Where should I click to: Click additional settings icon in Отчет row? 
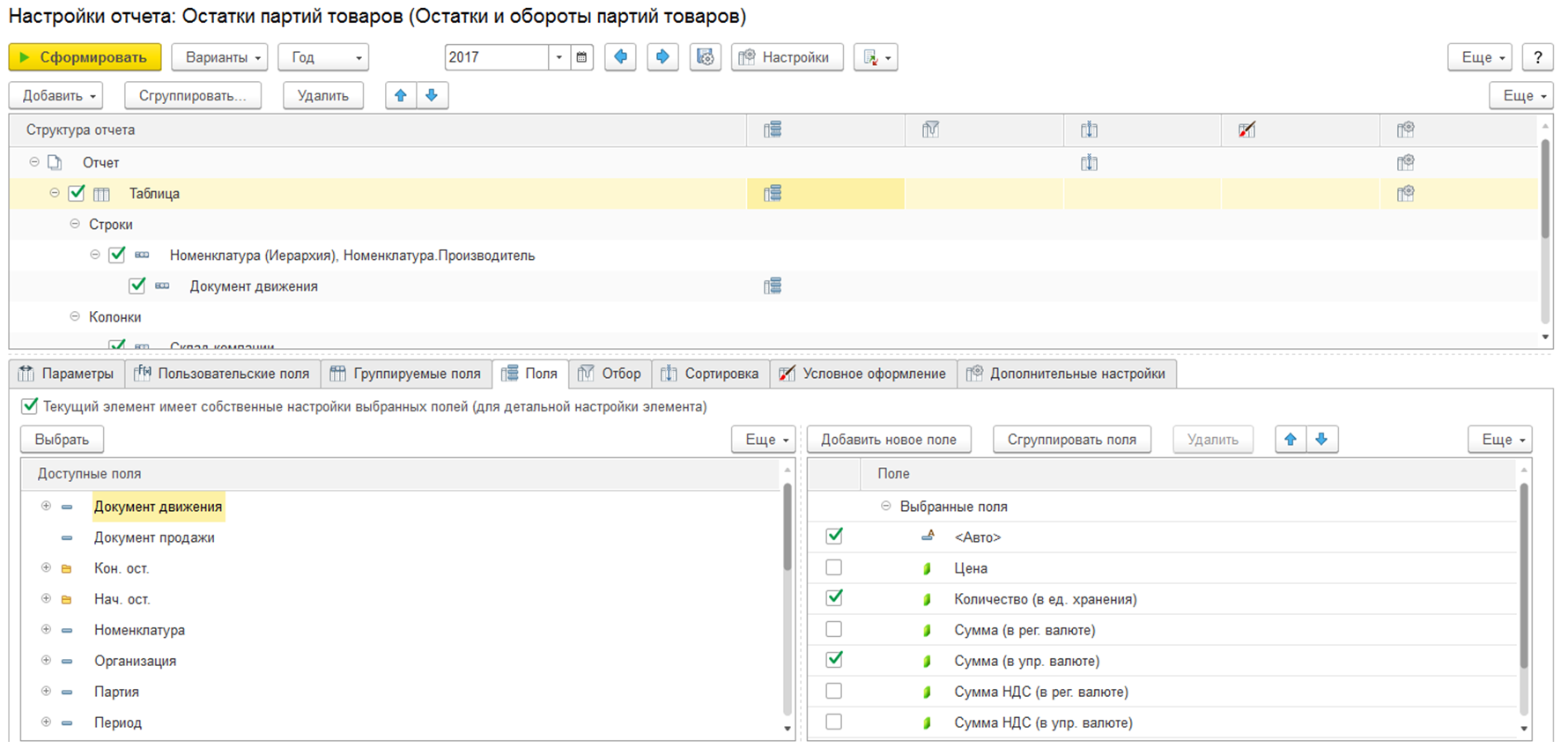click(x=1405, y=162)
